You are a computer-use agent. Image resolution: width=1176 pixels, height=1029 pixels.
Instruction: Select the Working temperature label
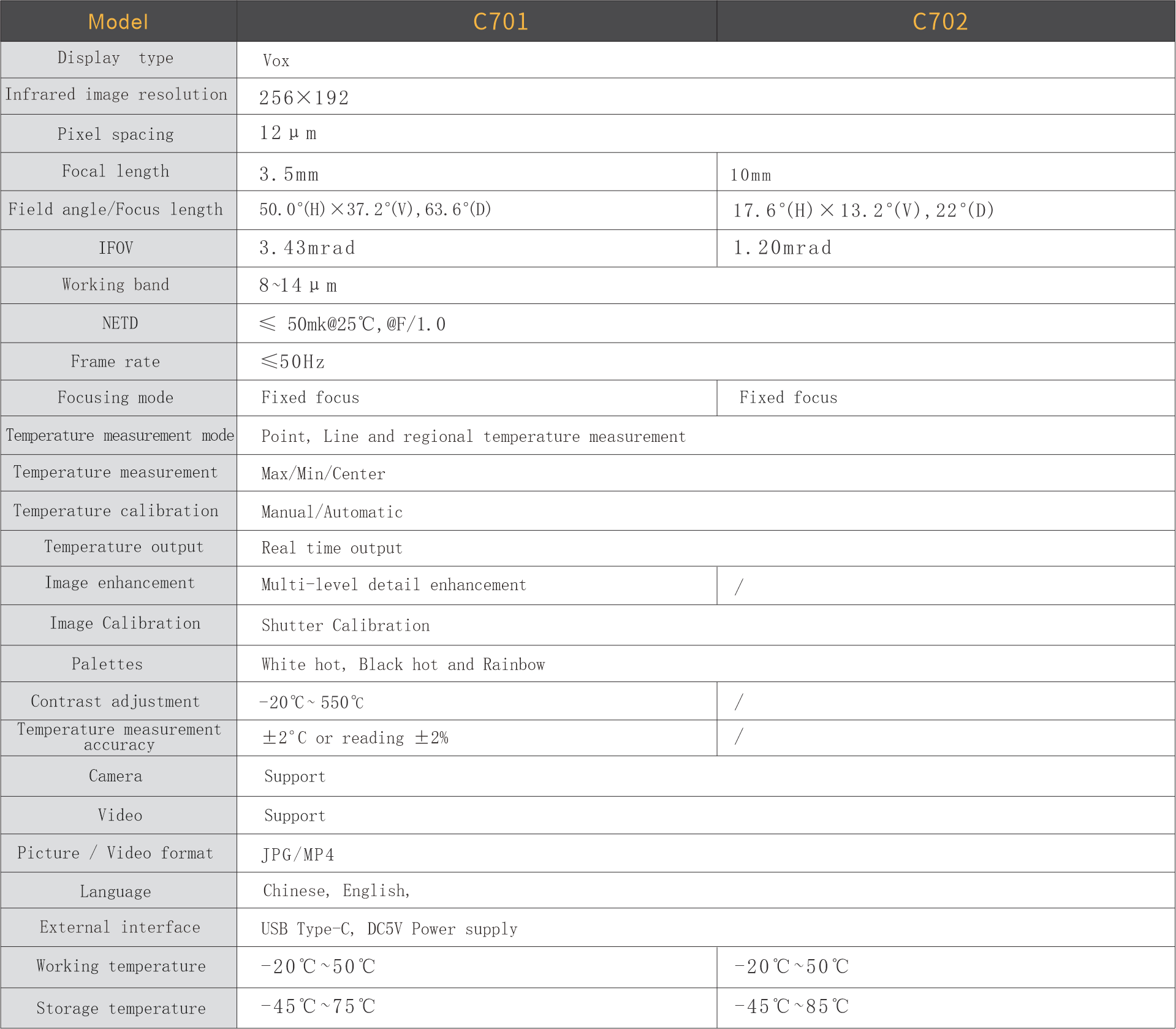pyautogui.click(x=121, y=966)
